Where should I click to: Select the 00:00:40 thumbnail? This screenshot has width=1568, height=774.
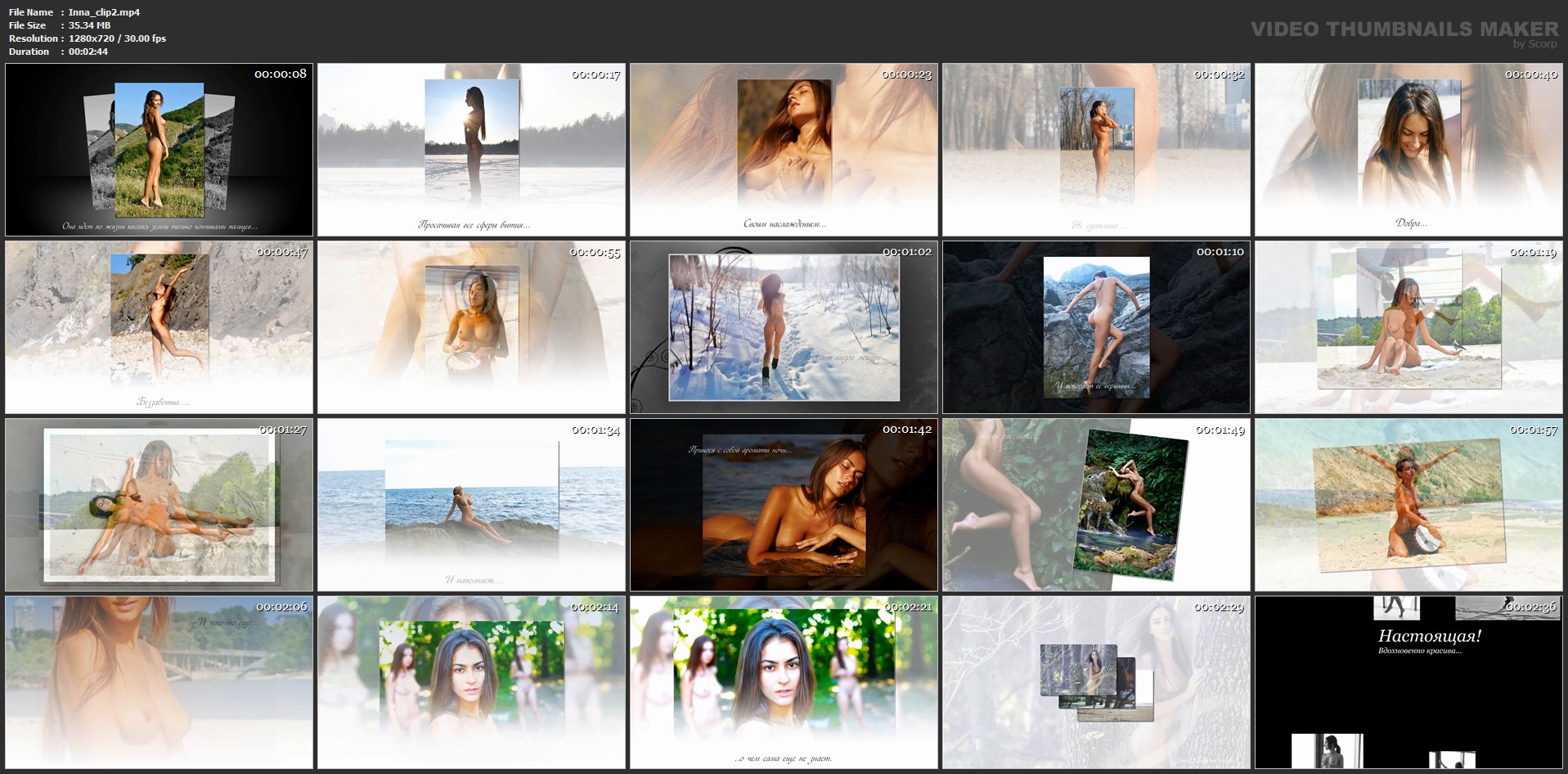click(1409, 150)
